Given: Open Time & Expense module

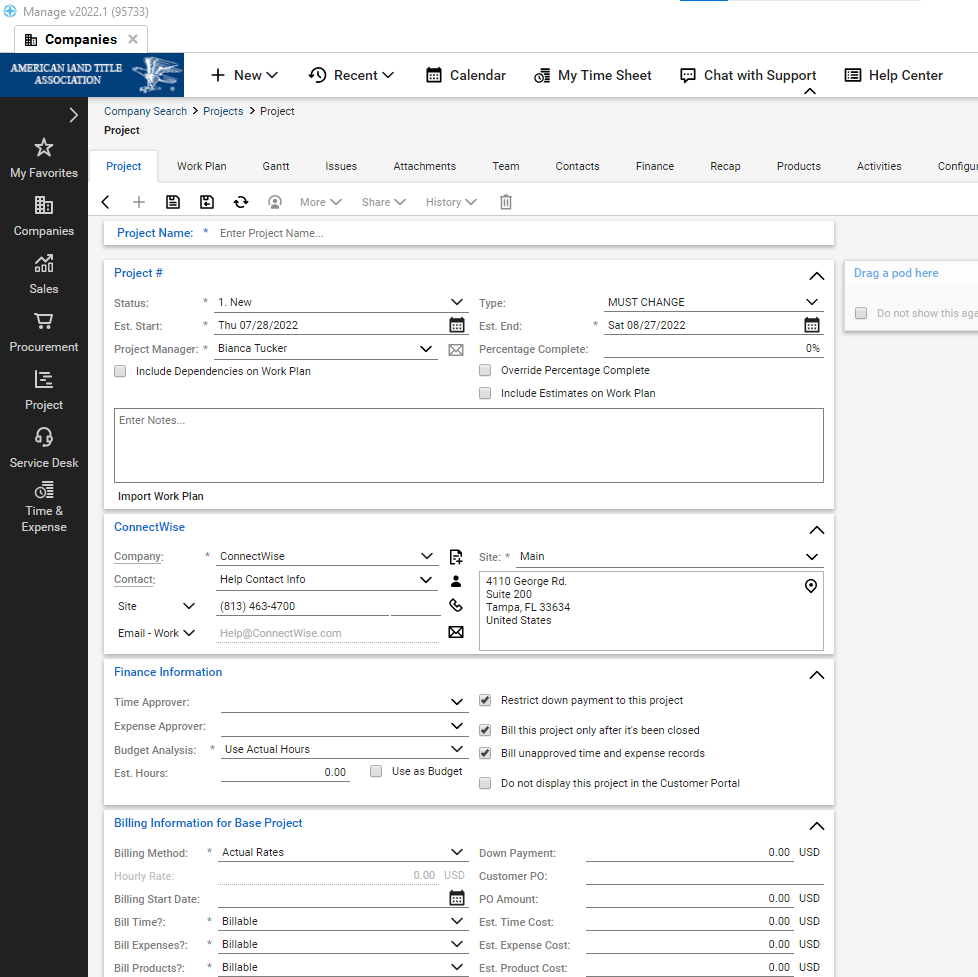Looking at the screenshot, I should pos(44,507).
